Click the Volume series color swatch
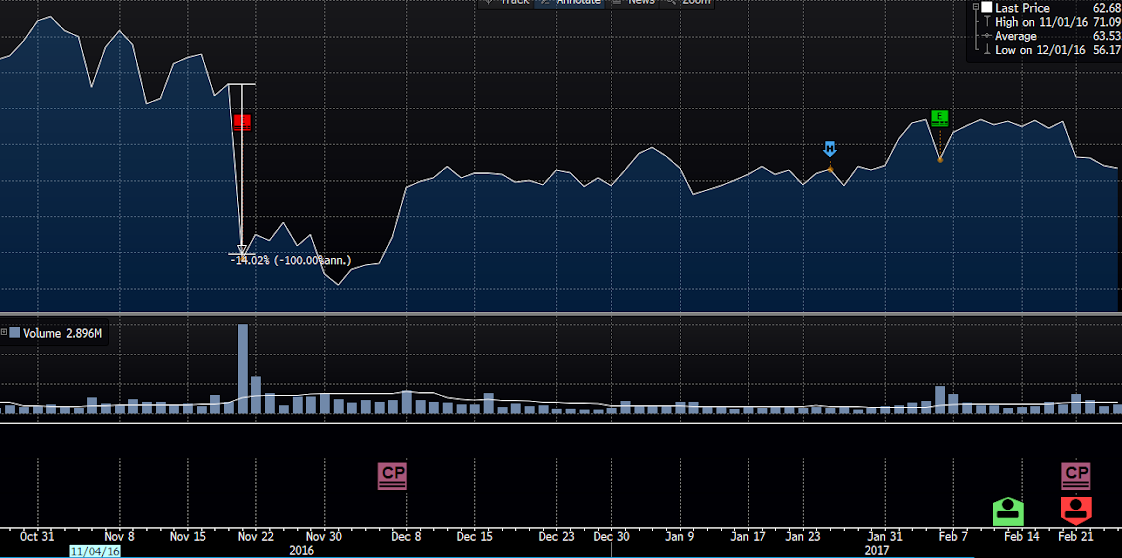1122x558 pixels. pyautogui.click(x=14, y=333)
